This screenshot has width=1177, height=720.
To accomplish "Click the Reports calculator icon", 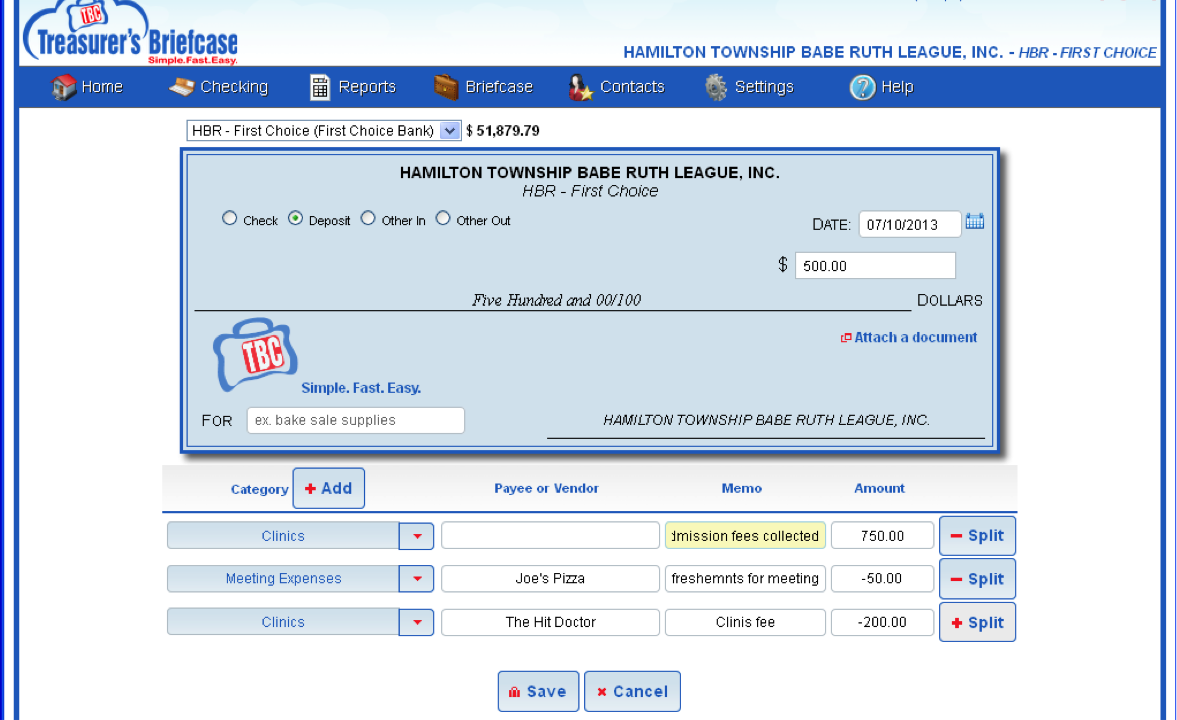I will [x=320, y=87].
